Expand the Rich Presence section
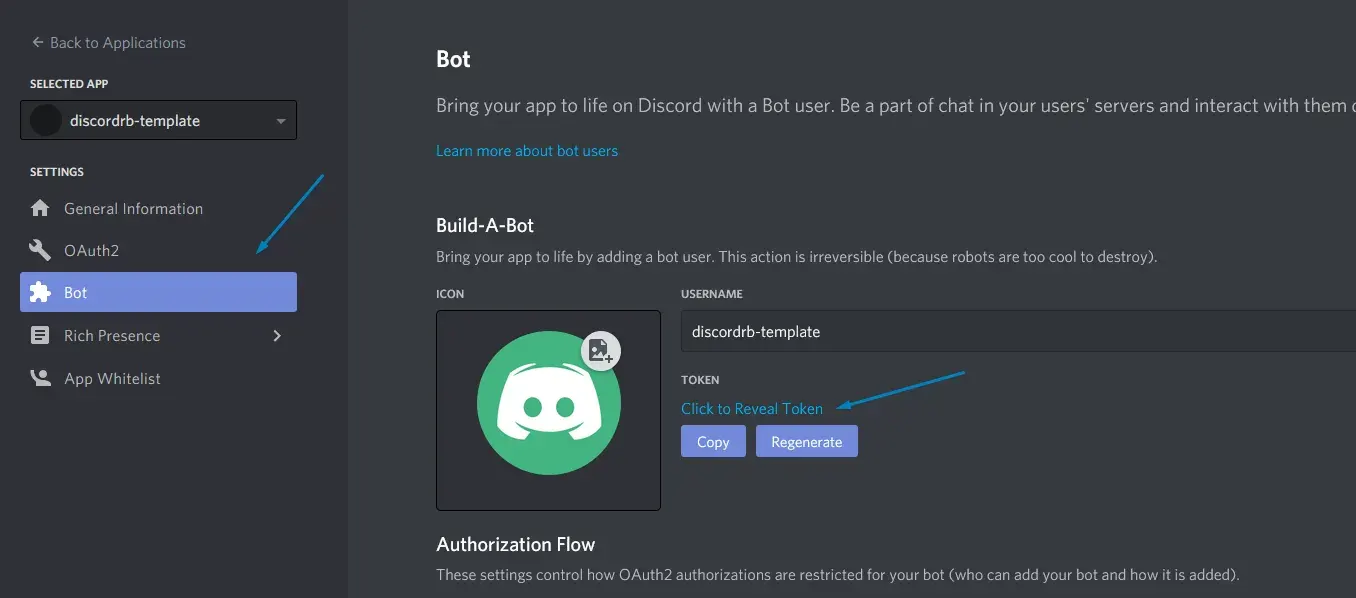The width and height of the screenshot is (1356, 598). pyautogui.click(x=277, y=336)
